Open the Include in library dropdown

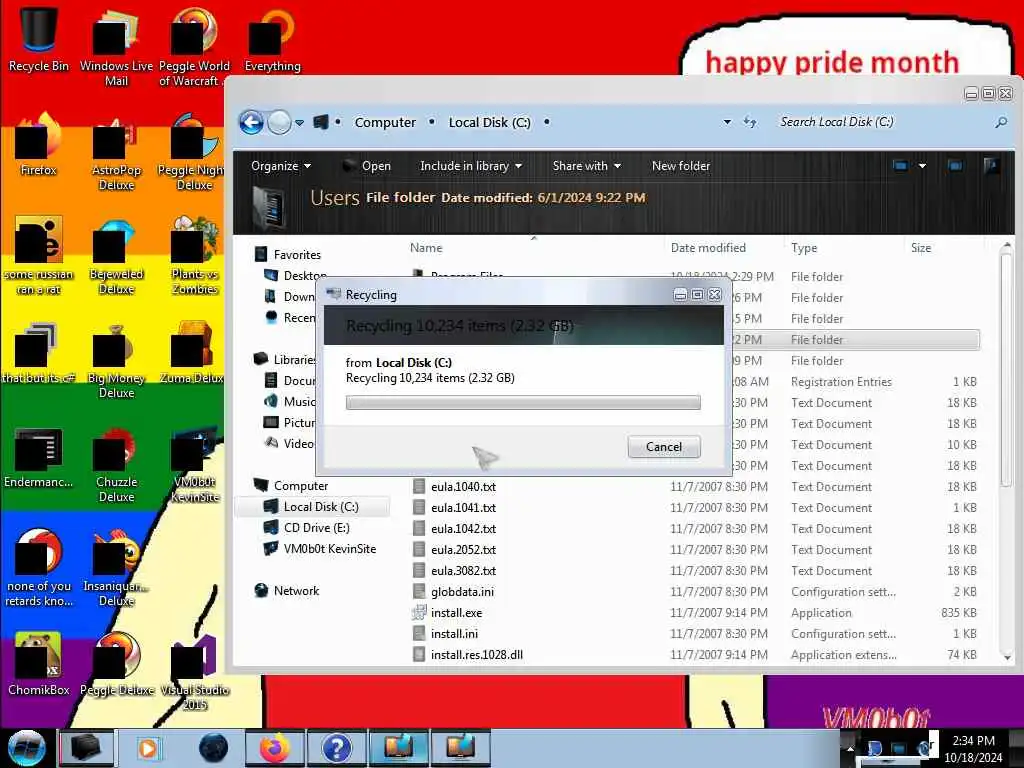[471, 166]
